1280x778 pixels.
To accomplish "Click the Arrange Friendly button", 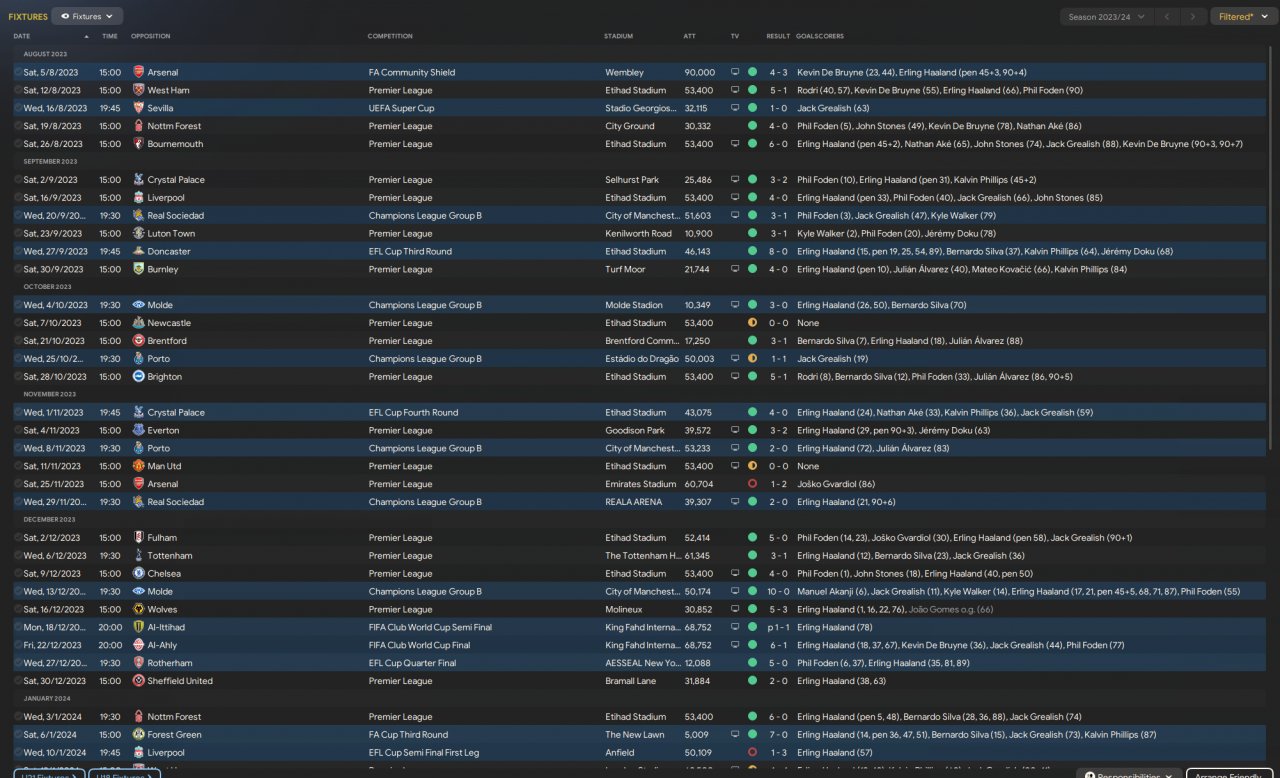I will (x=1229, y=775).
